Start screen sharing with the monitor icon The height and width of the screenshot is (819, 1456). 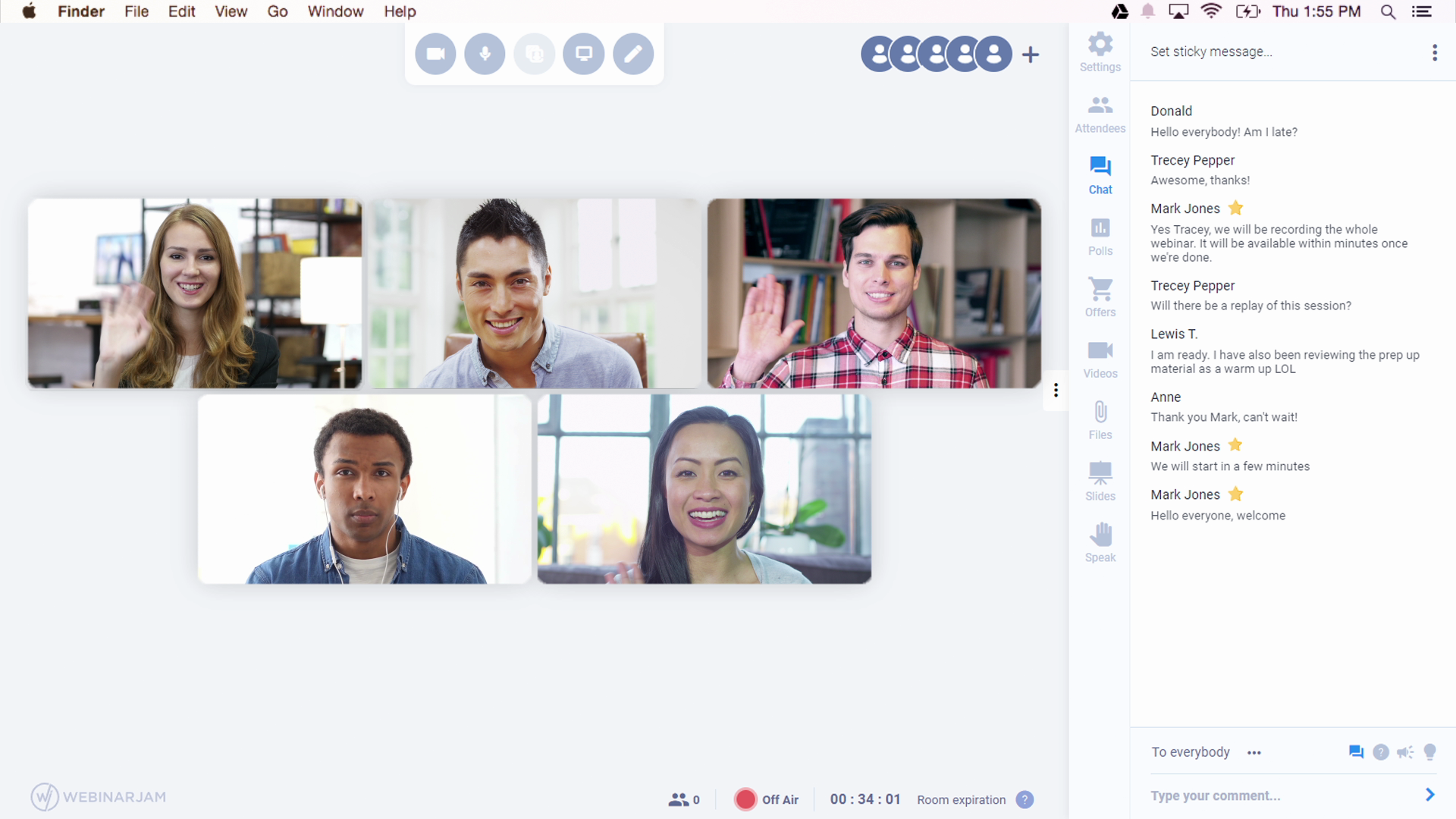pyautogui.click(x=583, y=54)
